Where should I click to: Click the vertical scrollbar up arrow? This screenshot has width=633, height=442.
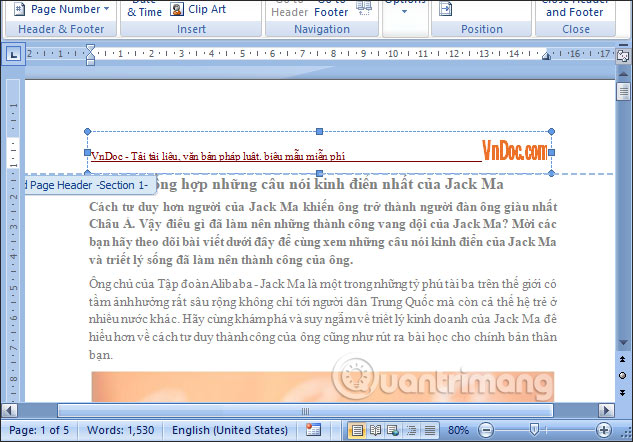623,74
